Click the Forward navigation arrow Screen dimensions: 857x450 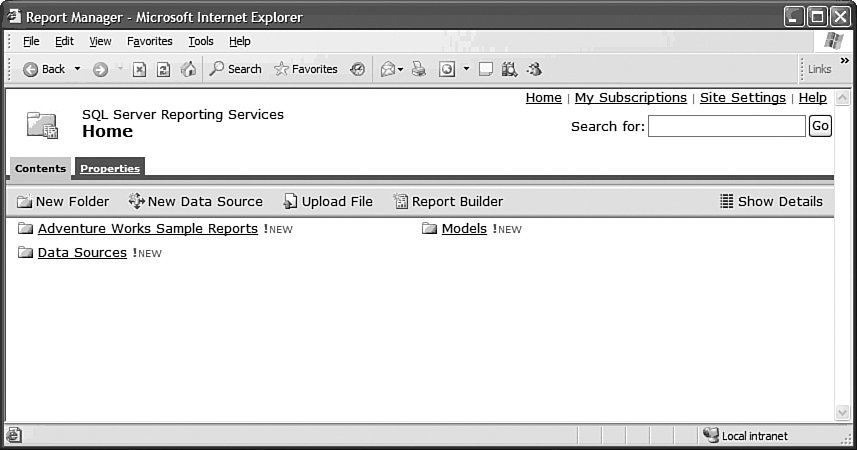[100, 69]
